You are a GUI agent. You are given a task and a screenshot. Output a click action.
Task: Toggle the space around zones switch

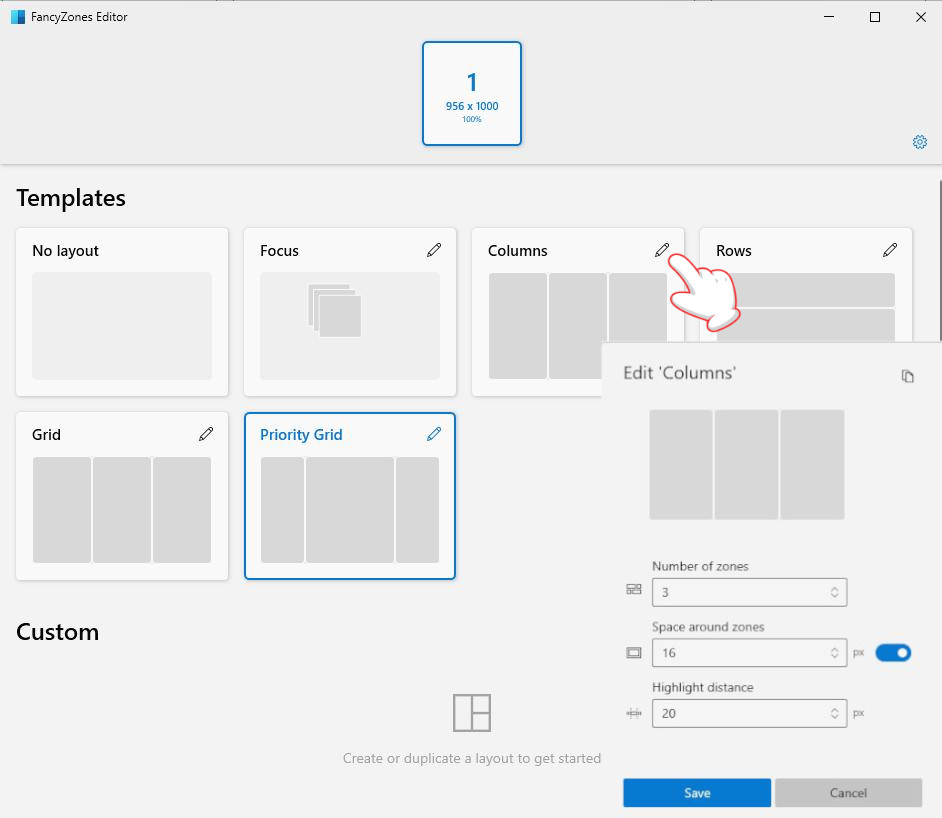893,653
